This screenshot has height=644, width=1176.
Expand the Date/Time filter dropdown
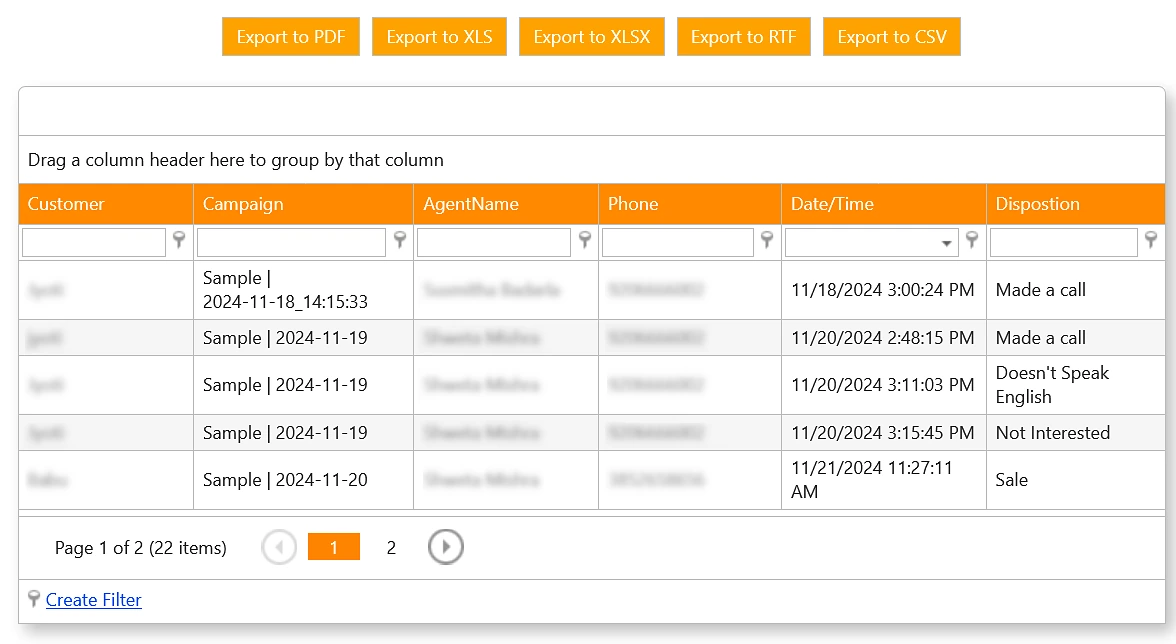(946, 243)
